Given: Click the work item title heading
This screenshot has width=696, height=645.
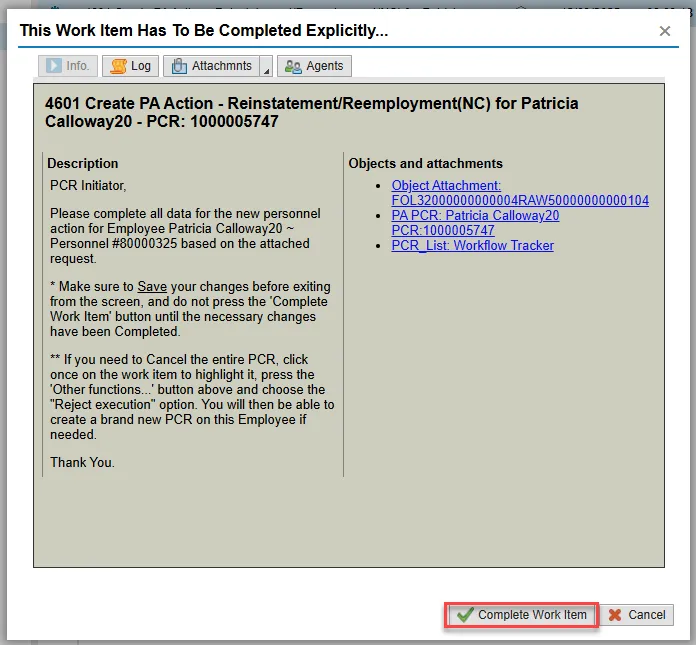Looking at the screenshot, I should [311, 112].
